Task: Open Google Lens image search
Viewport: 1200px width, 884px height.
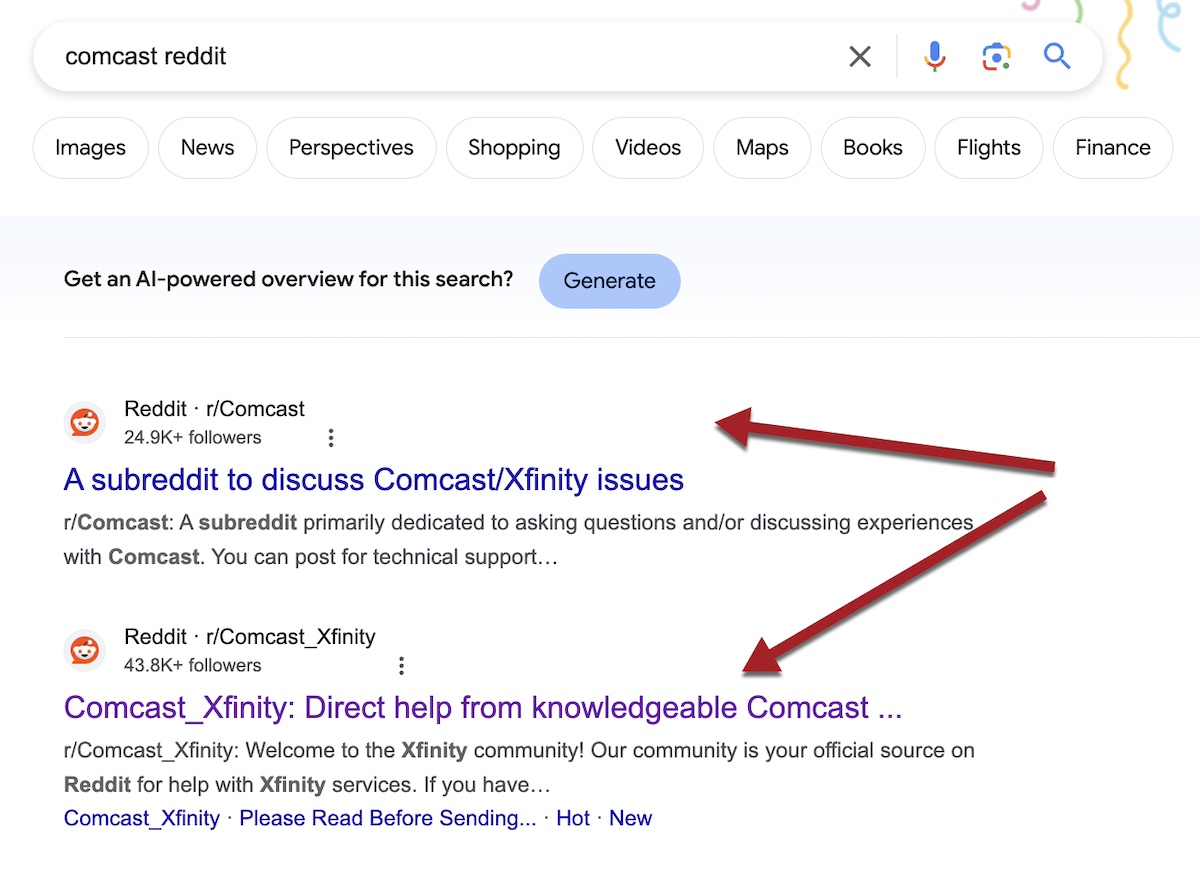Action: point(996,57)
